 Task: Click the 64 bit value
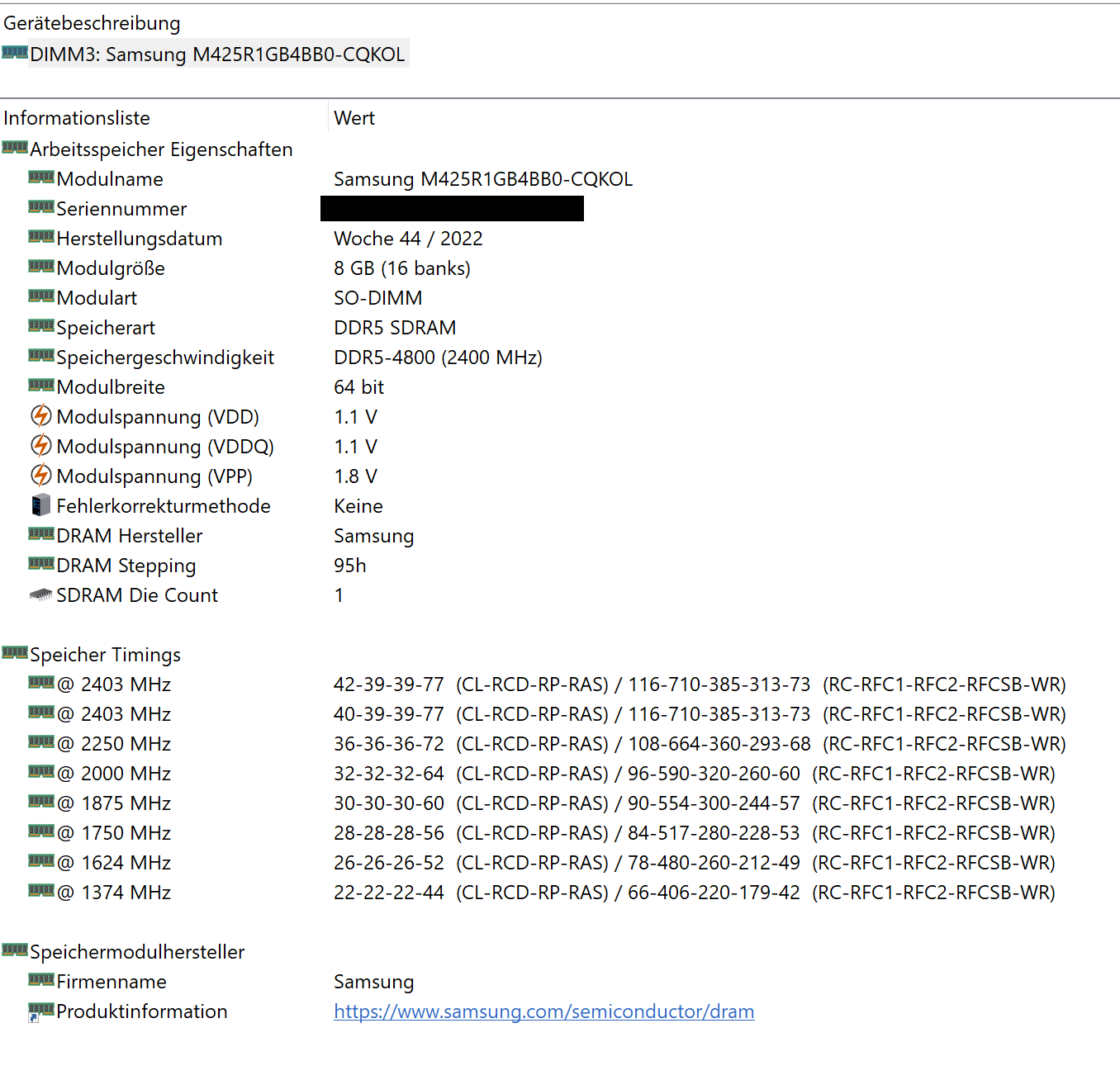click(359, 387)
